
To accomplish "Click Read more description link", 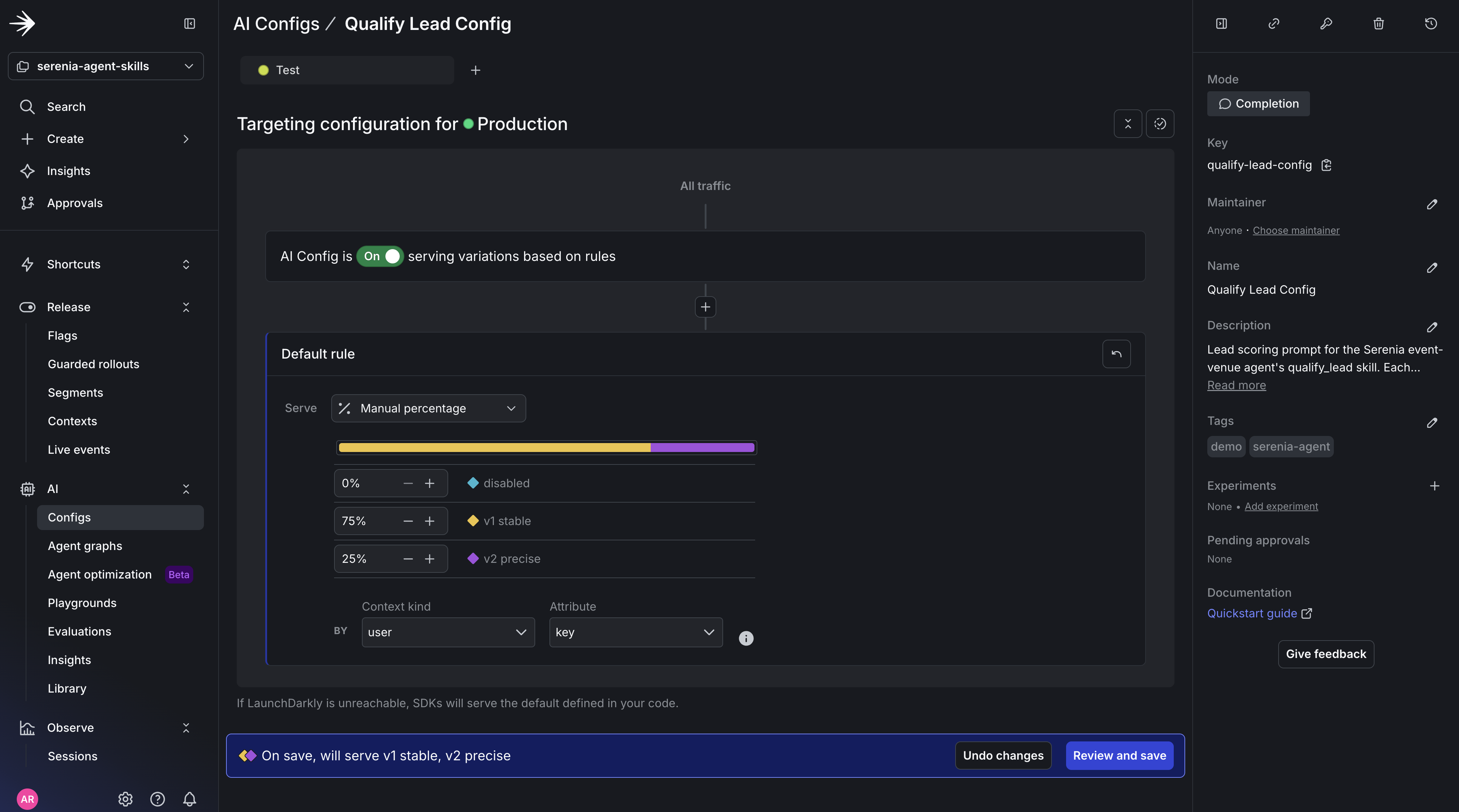I will 1237,385.
